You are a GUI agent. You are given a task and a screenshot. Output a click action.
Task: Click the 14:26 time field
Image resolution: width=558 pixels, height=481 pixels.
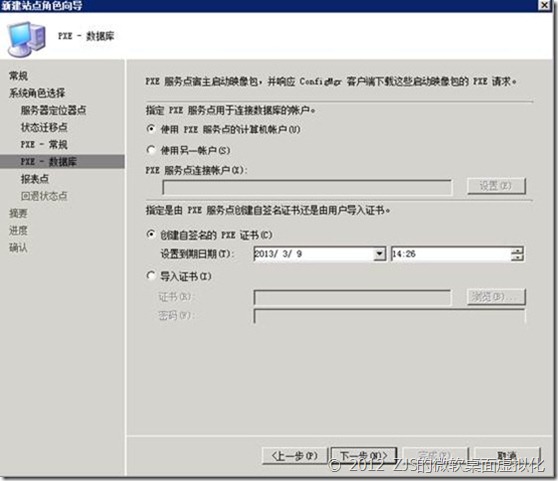tap(451, 254)
